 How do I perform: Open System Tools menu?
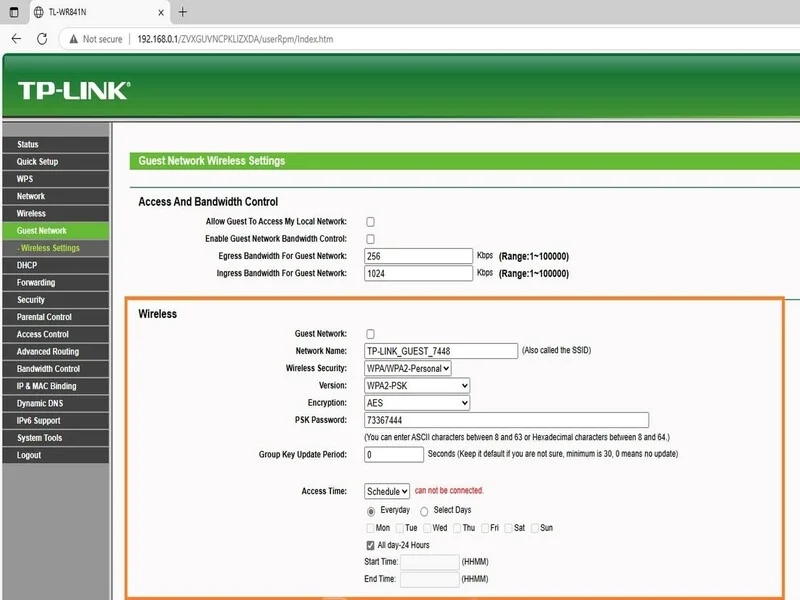56,438
